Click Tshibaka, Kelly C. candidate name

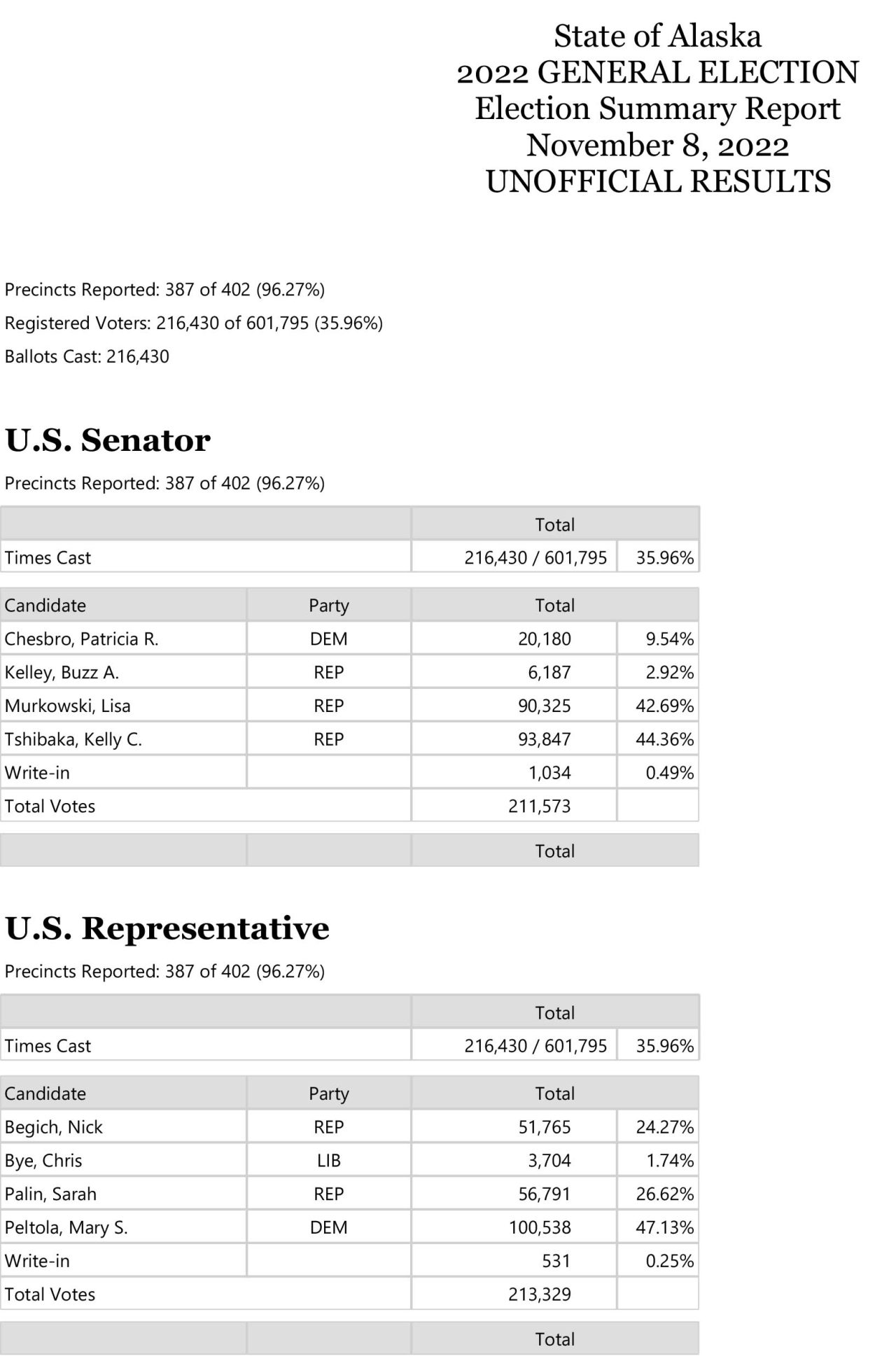click(x=73, y=739)
